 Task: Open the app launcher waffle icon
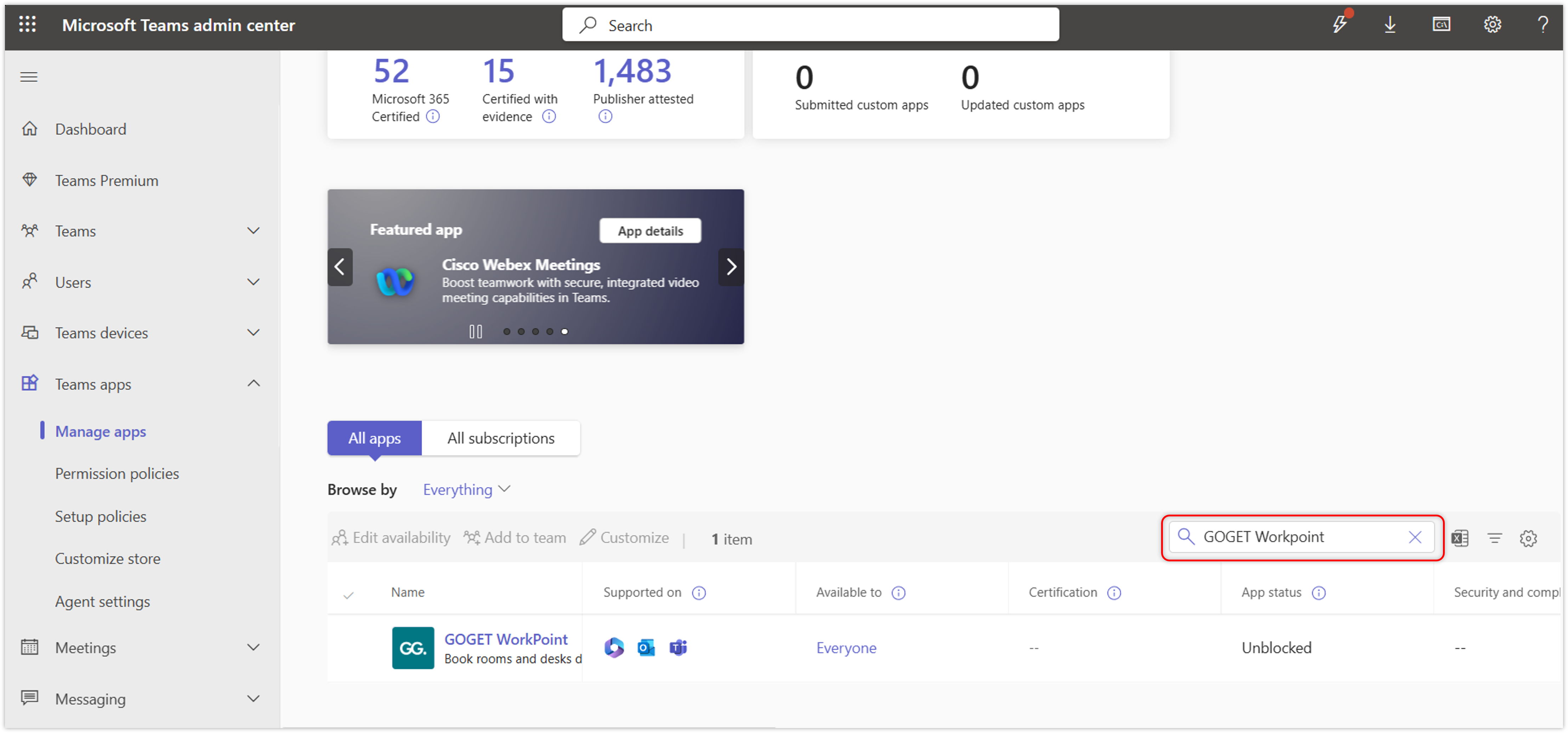coord(27,24)
